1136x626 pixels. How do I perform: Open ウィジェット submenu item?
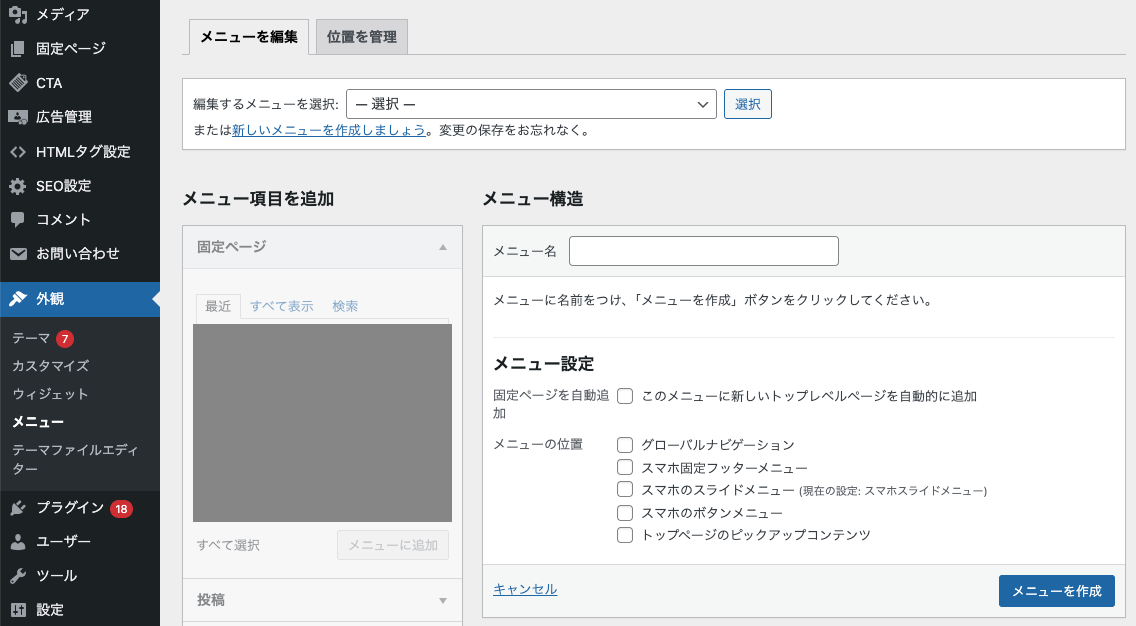pyautogui.click(x=50, y=394)
